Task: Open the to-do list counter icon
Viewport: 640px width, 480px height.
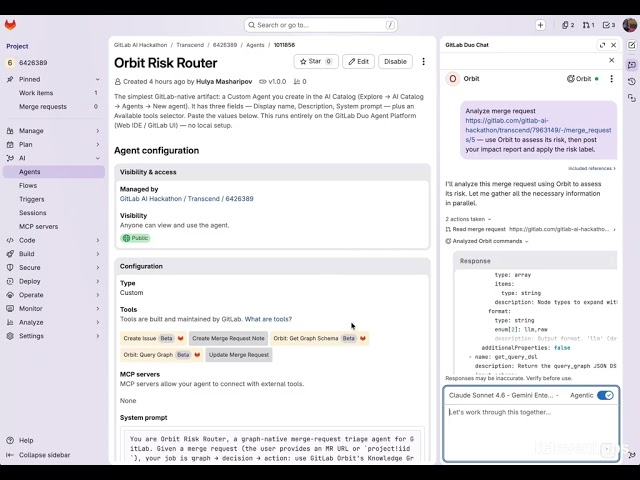Action: (609, 25)
